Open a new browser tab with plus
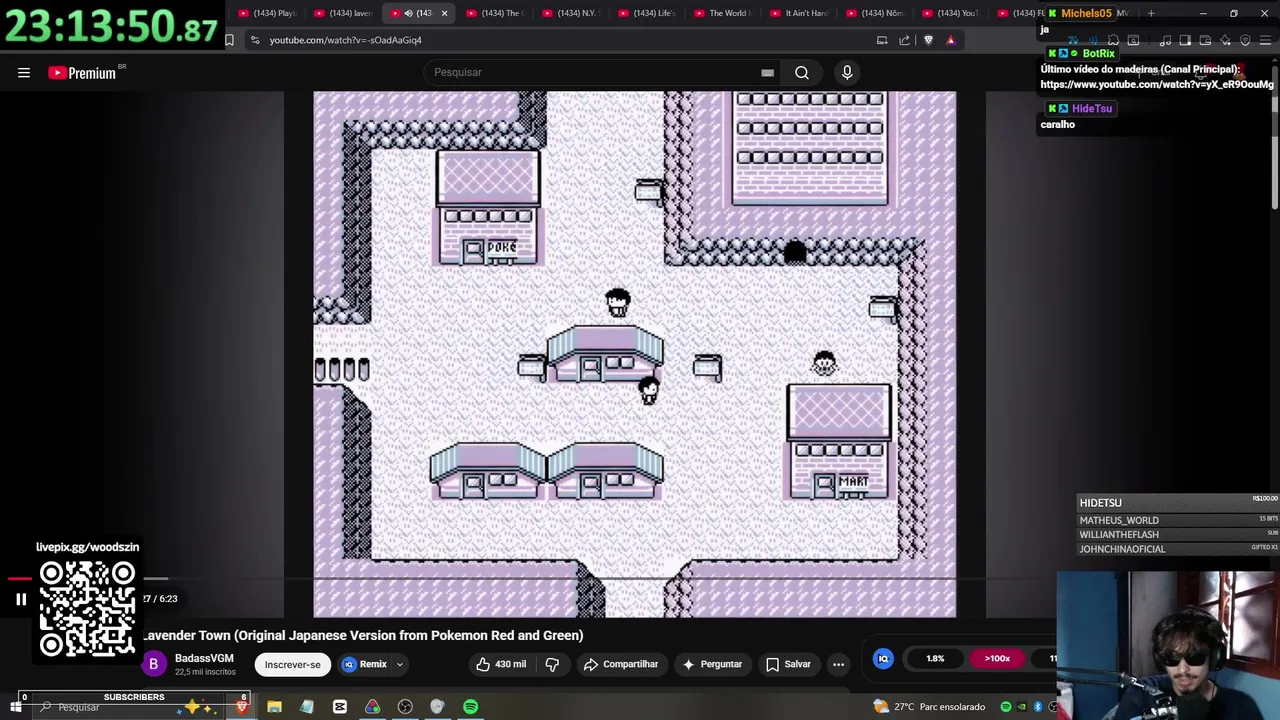 tap(1151, 13)
